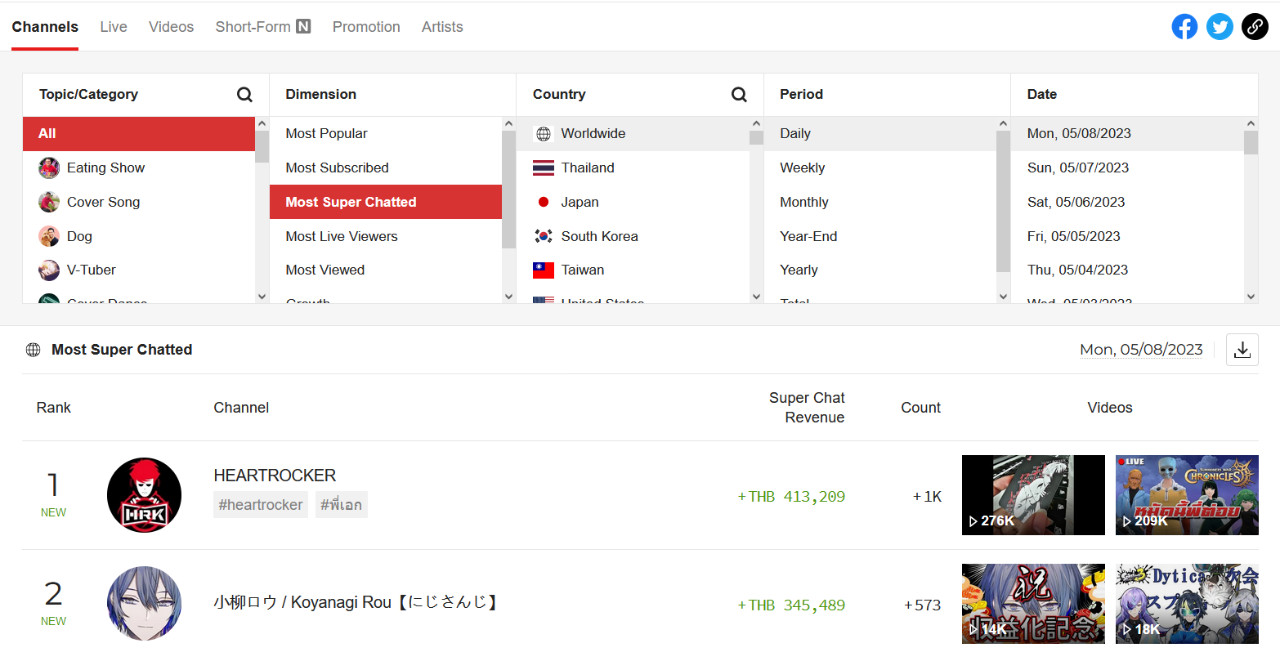
Task: Select Daily period
Action: click(880, 134)
